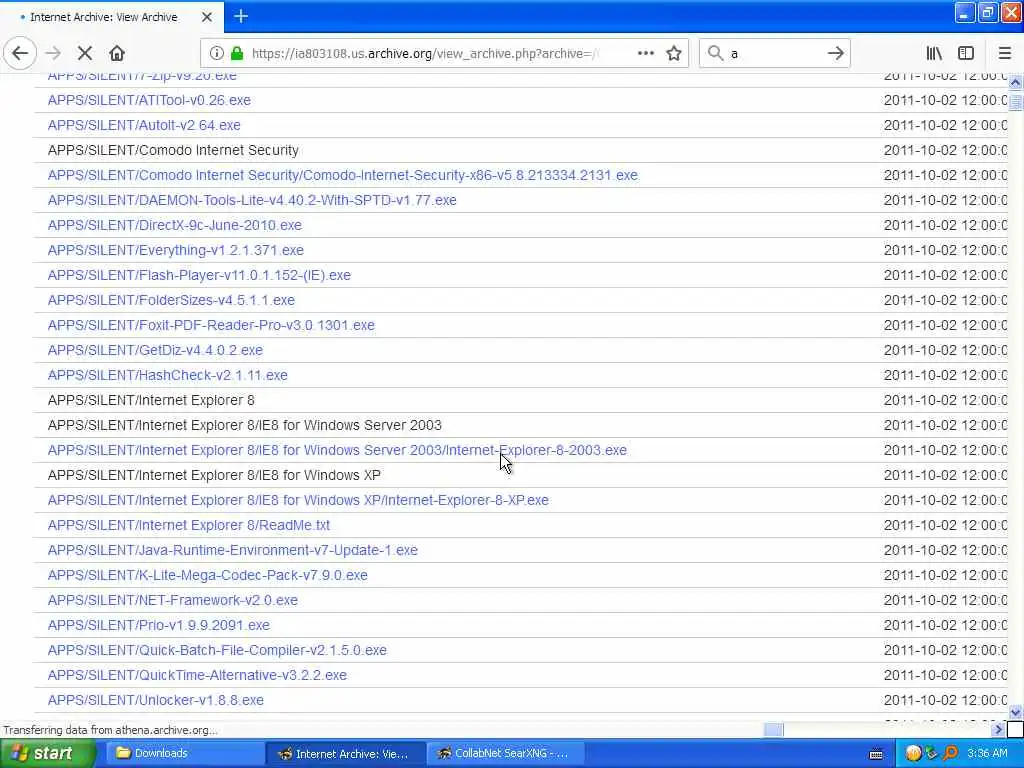The height and width of the screenshot is (768, 1024).
Task: Open NET-Framework-v2.0.exe link
Action: [172, 600]
